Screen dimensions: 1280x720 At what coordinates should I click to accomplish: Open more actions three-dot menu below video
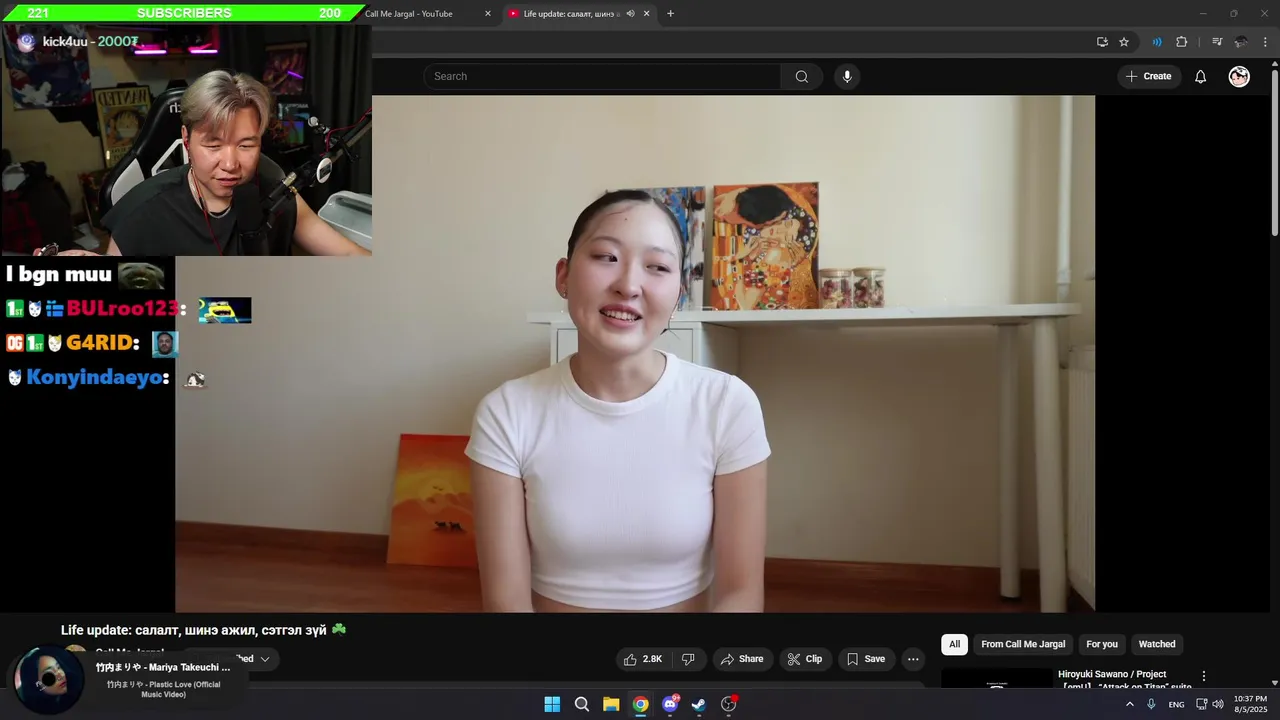[x=913, y=659]
